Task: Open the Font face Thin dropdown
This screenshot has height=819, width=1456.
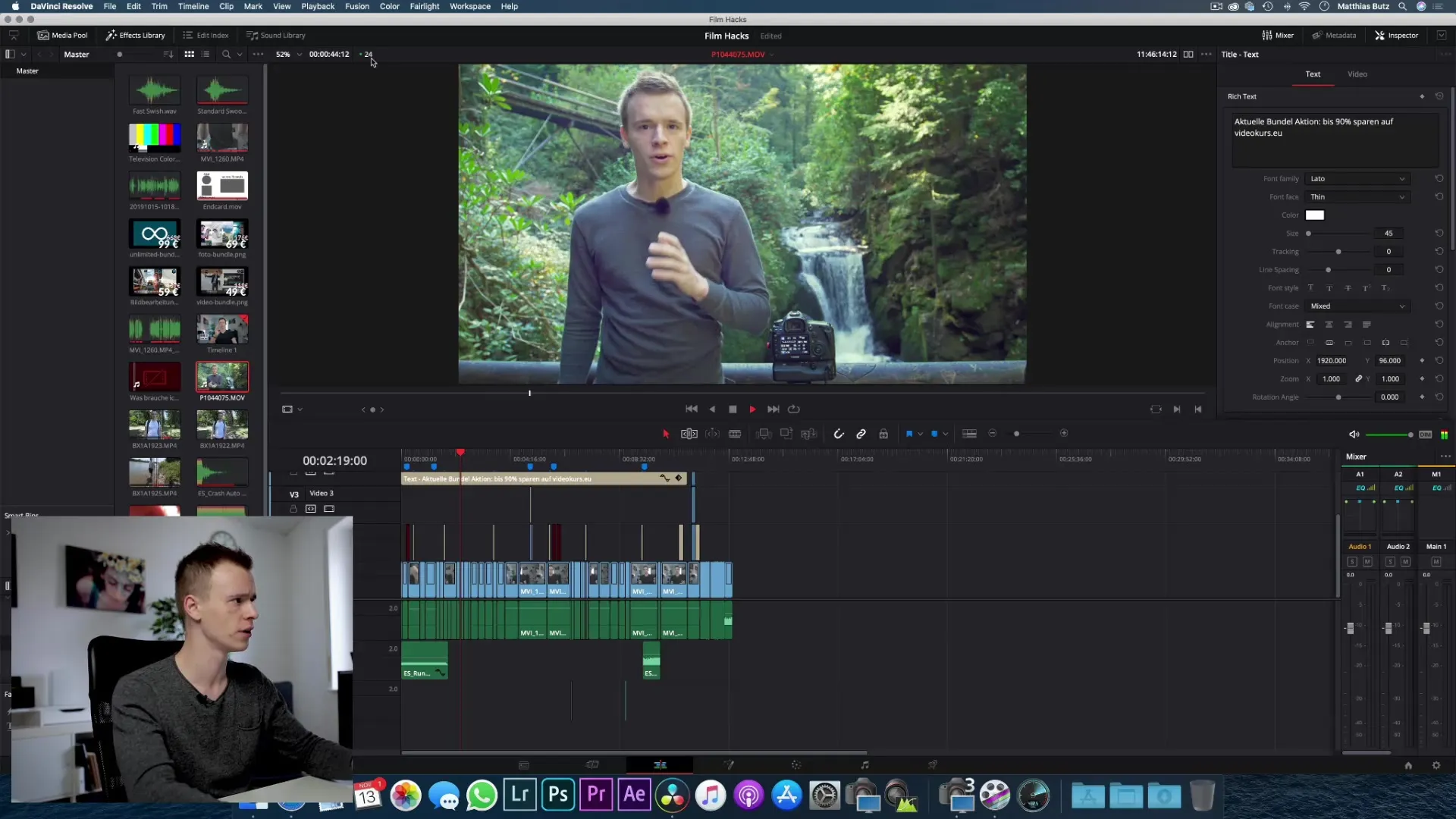Action: pos(1357,197)
